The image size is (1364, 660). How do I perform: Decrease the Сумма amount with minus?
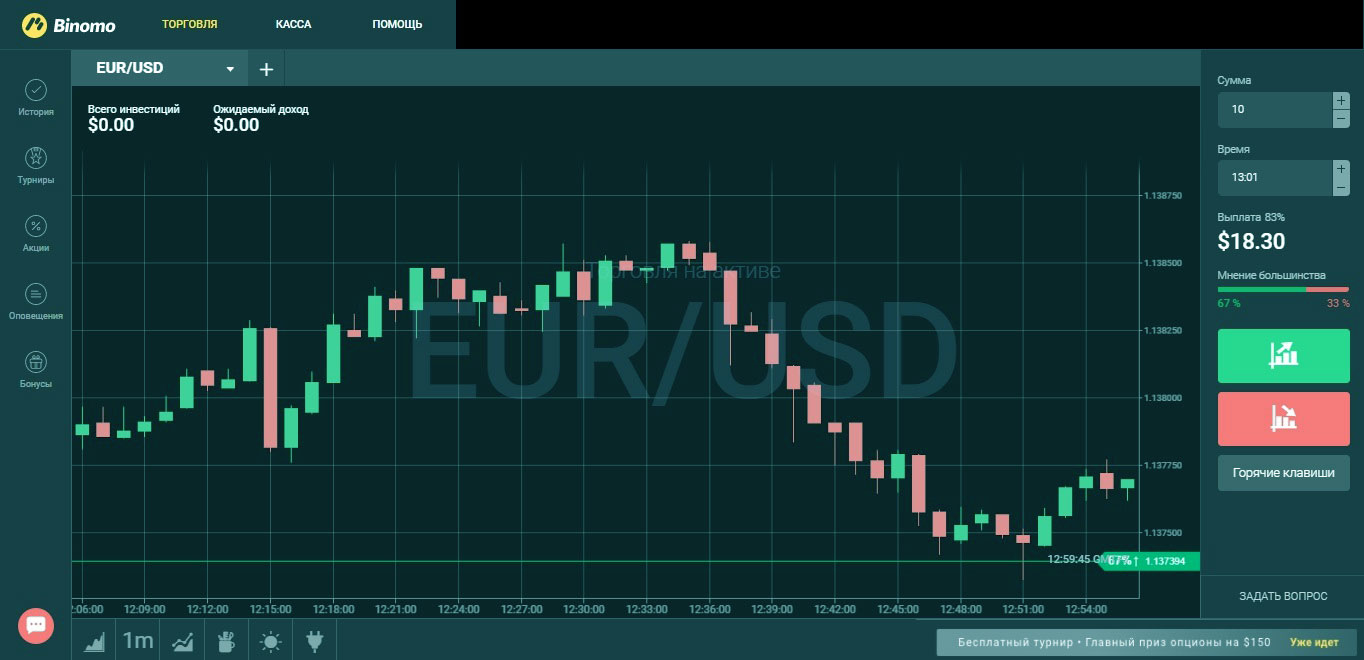point(1341,118)
